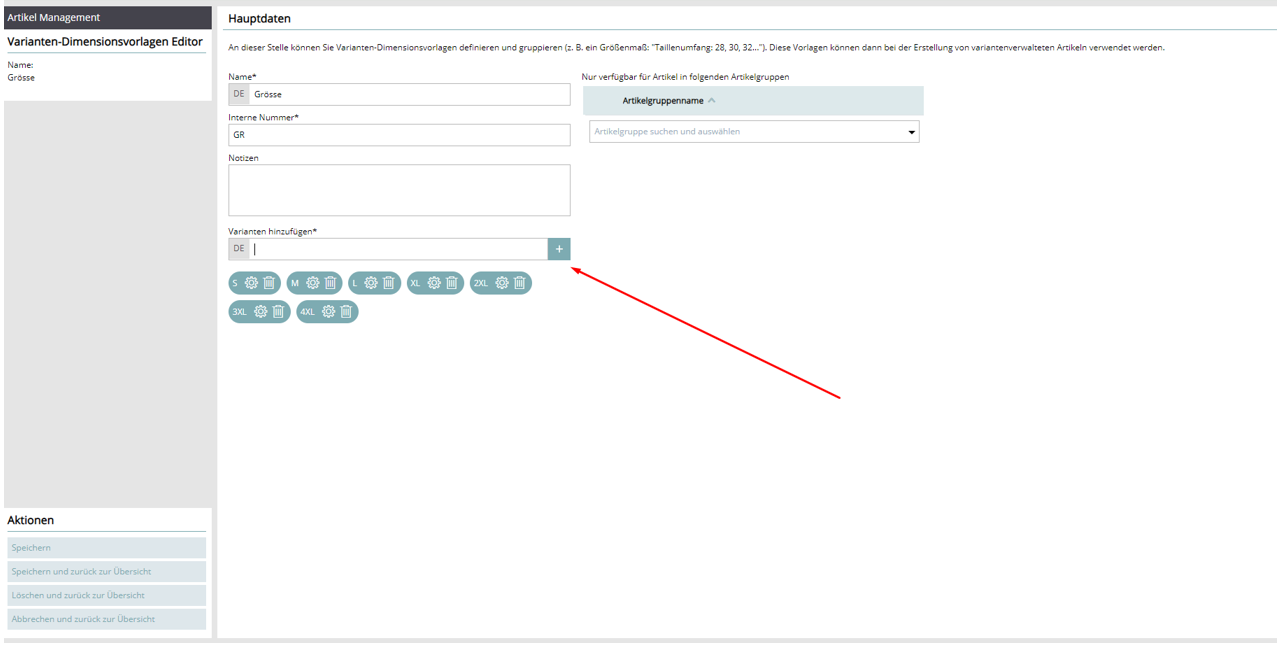The height and width of the screenshot is (645, 1278).
Task: Open the Artikelgruppe dropdown arrow
Action: tap(911, 132)
